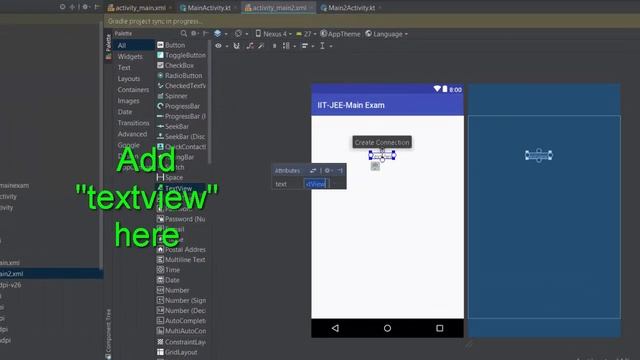The width and height of the screenshot is (640, 360).
Task: Toggle autoconnect magnet icon
Action: coord(236,46)
